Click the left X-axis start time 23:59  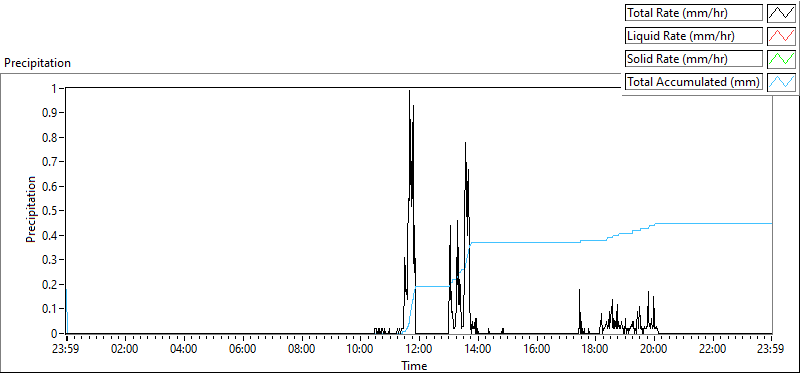click(66, 350)
